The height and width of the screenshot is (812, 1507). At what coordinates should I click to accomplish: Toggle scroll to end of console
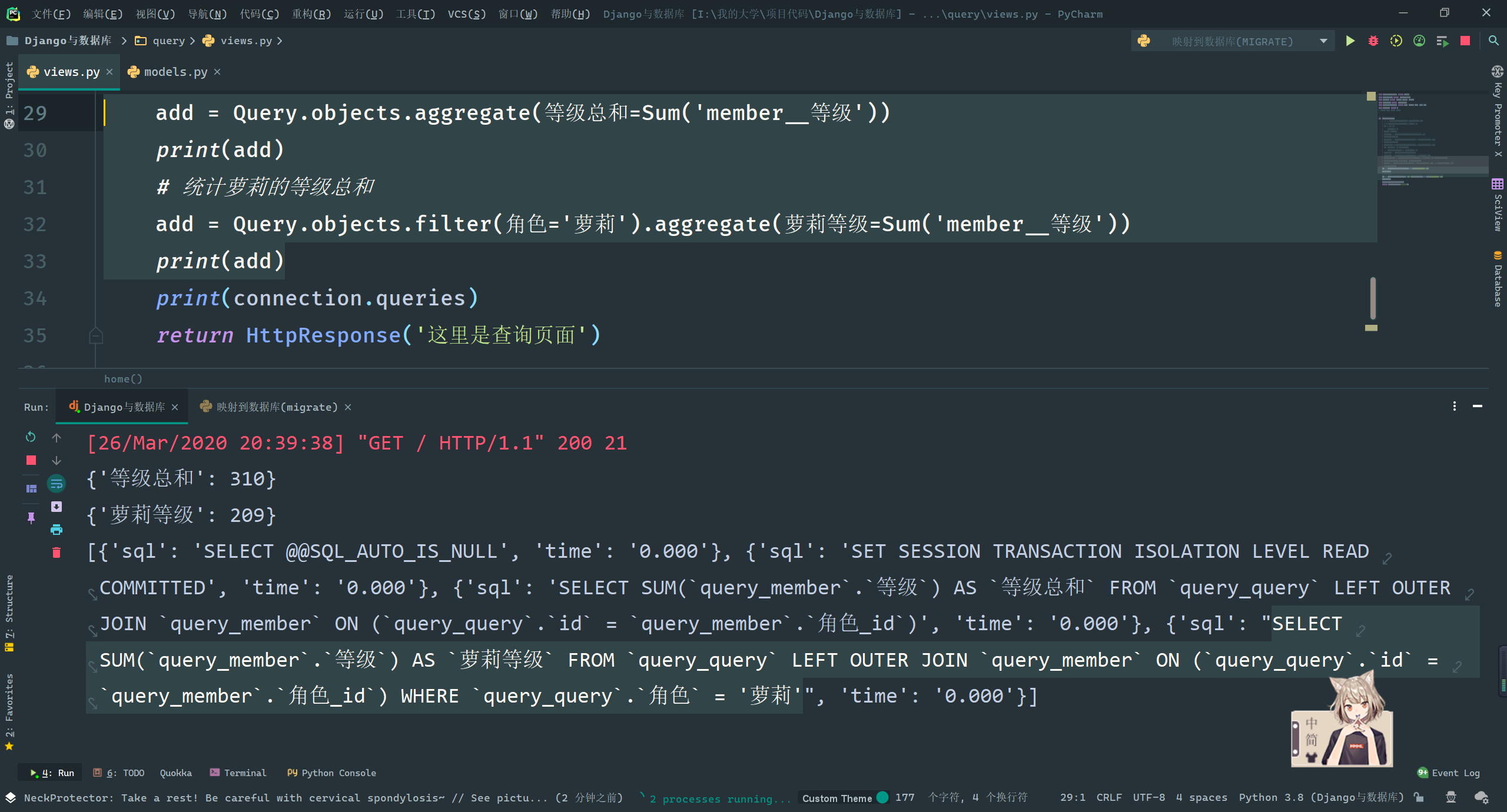[57, 507]
